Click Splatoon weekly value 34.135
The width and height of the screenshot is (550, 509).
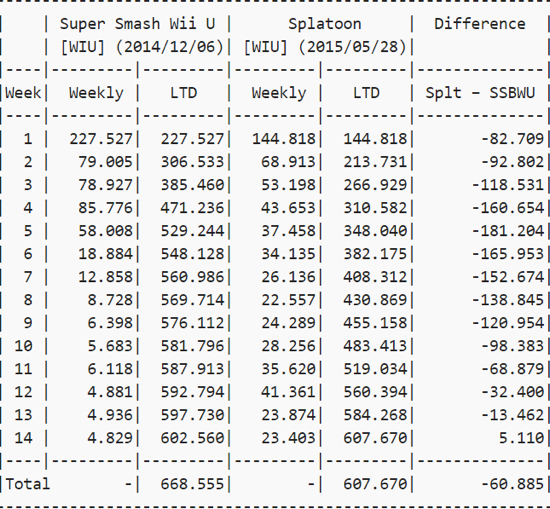pos(288,254)
